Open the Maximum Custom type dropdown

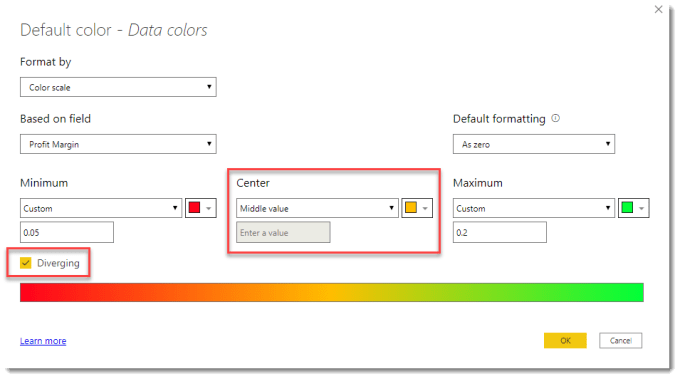click(x=534, y=208)
